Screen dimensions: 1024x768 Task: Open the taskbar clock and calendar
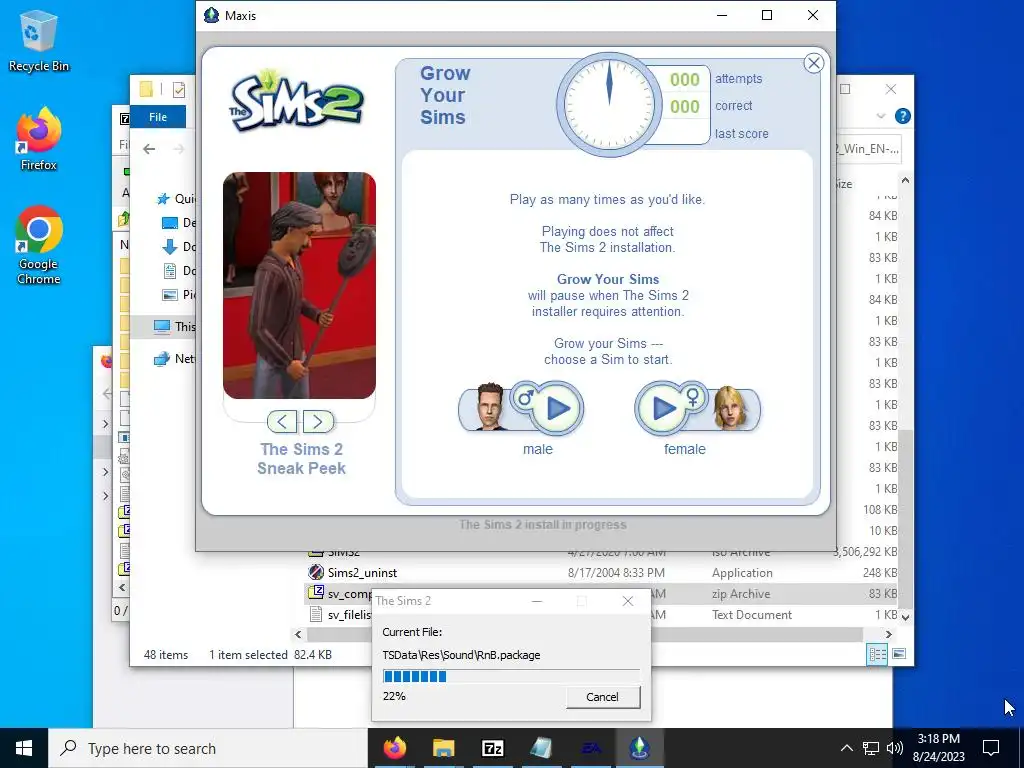(x=938, y=748)
